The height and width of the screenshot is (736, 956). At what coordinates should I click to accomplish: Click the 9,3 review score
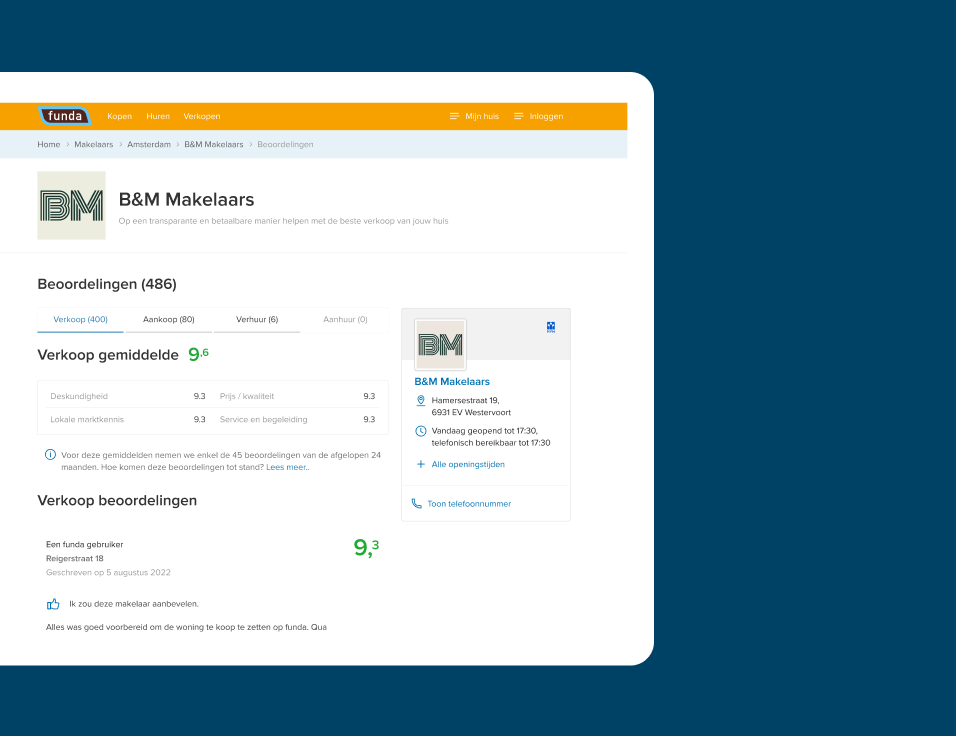point(366,547)
